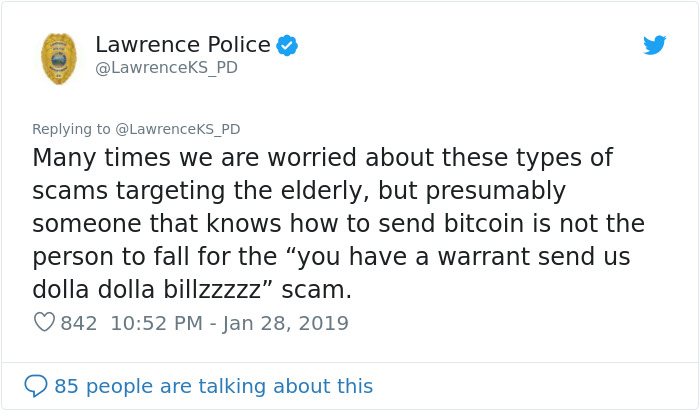The image size is (700, 411).
Task: Click the word "presumably" in the tweet
Action: (494, 191)
